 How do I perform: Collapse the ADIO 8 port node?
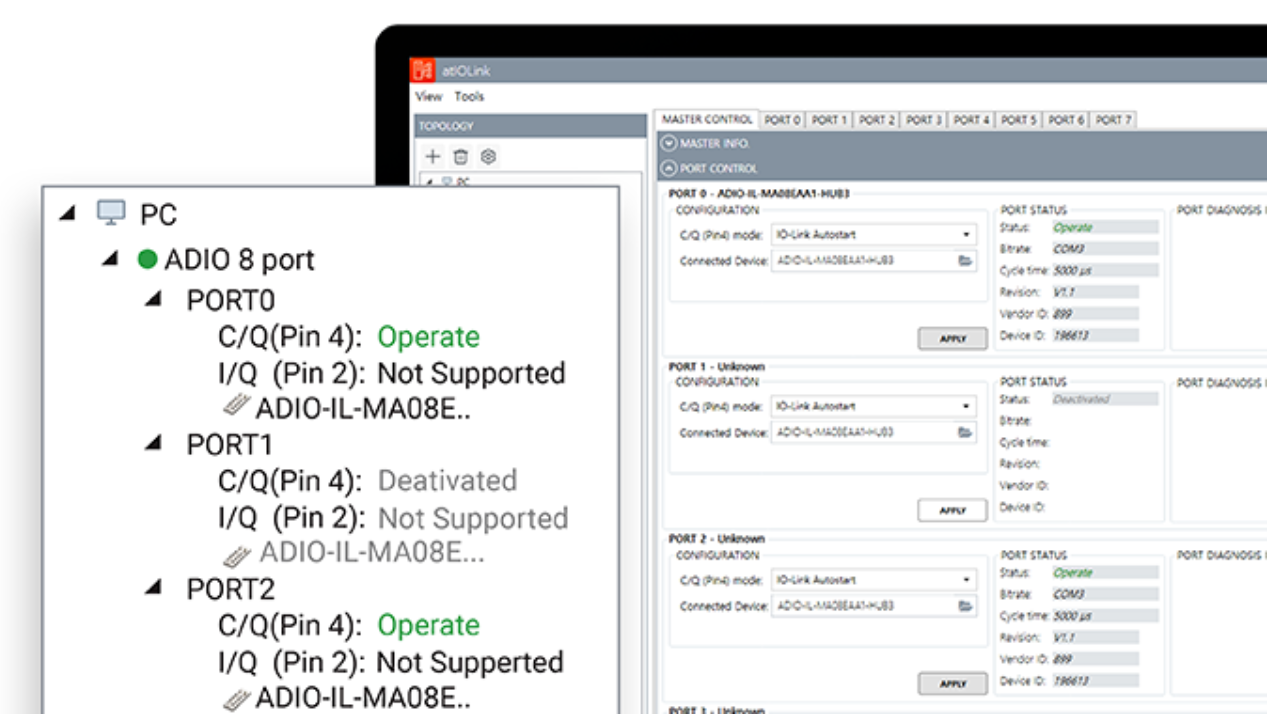coord(110,259)
